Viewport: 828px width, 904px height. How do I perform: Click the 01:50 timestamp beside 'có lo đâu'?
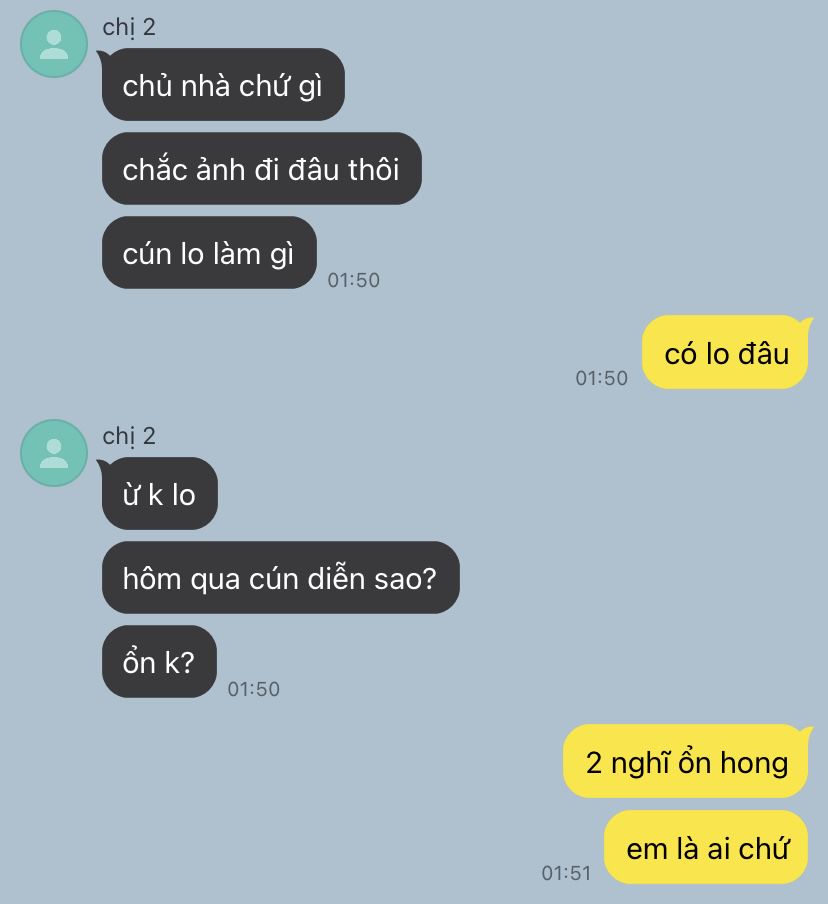click(601, 378)
